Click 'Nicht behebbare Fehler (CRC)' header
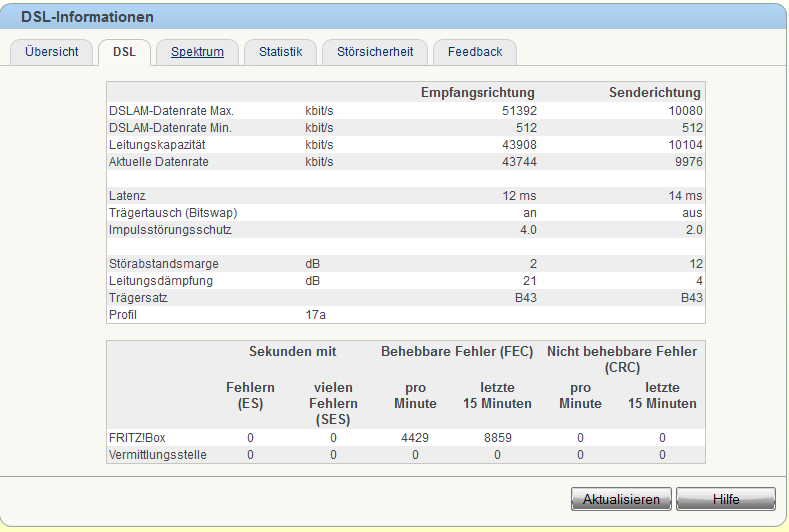The image size is (789, 532). tap(622, 359)
